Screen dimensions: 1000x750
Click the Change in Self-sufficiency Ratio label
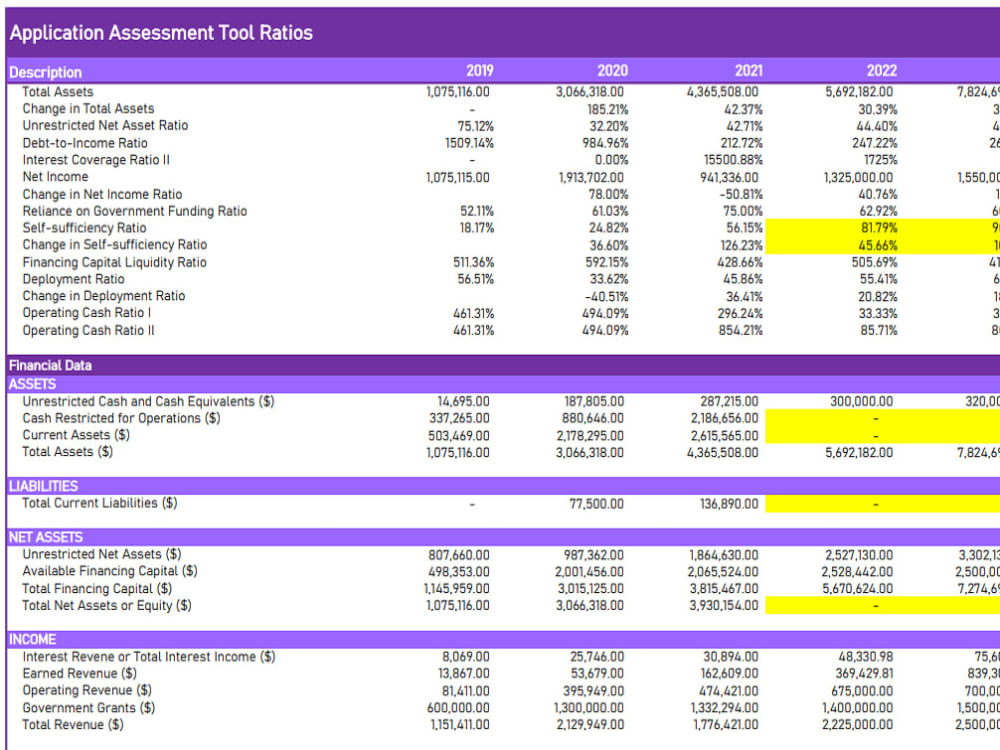[115, 245]
